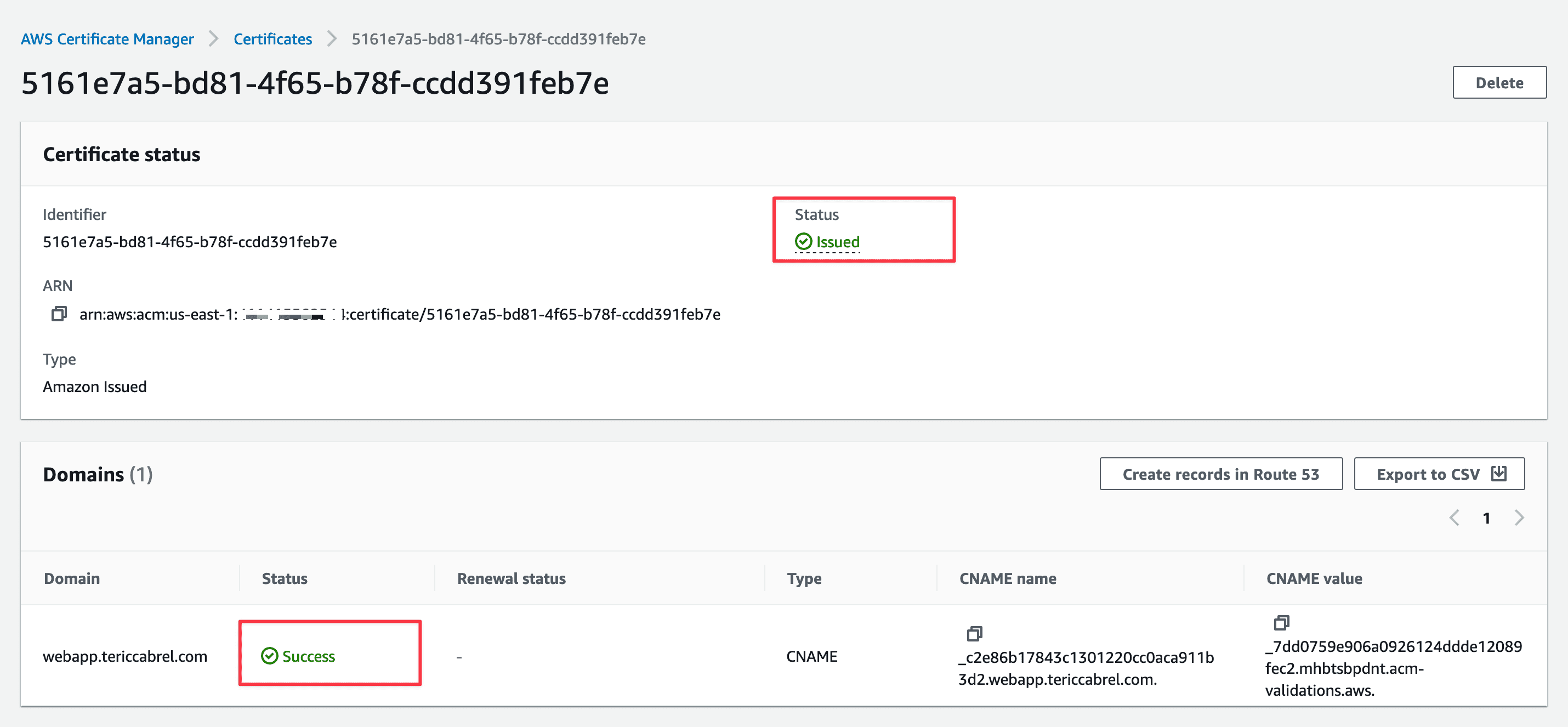Click the green Issued status check icon
This screenshot has height=727, width=1568.
coord(804,241)
